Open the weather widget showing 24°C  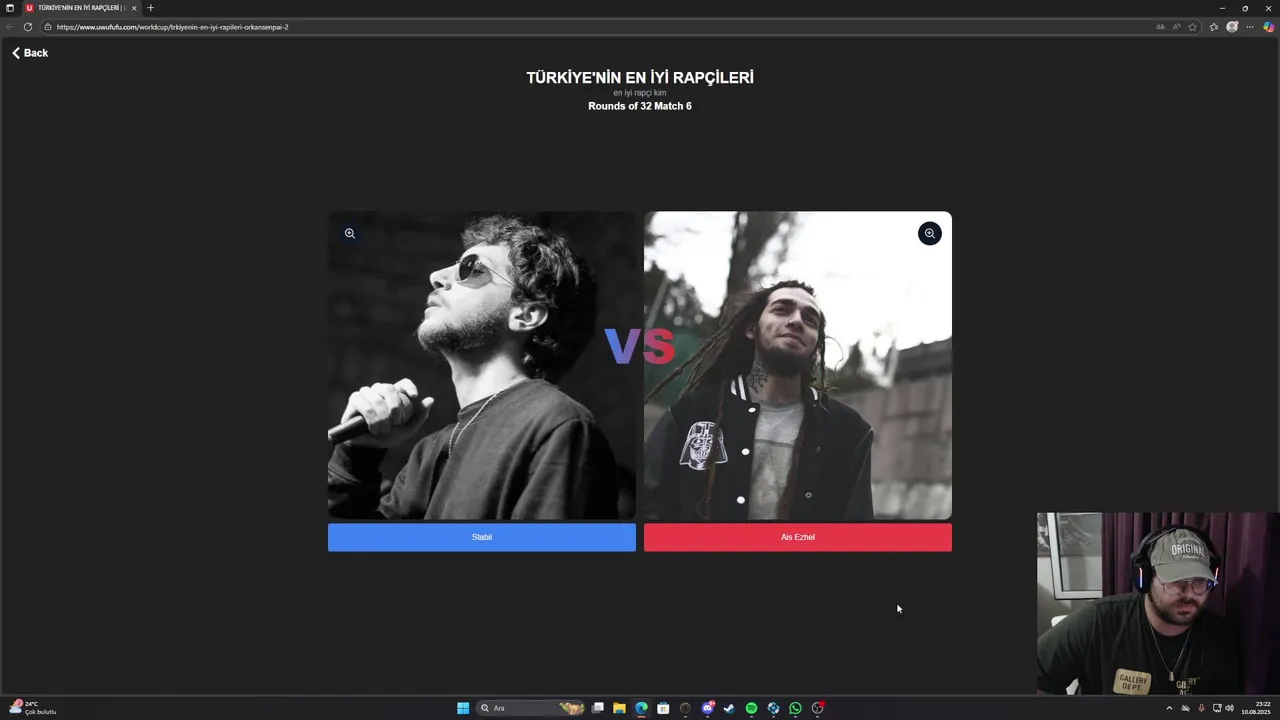(32, 707)
